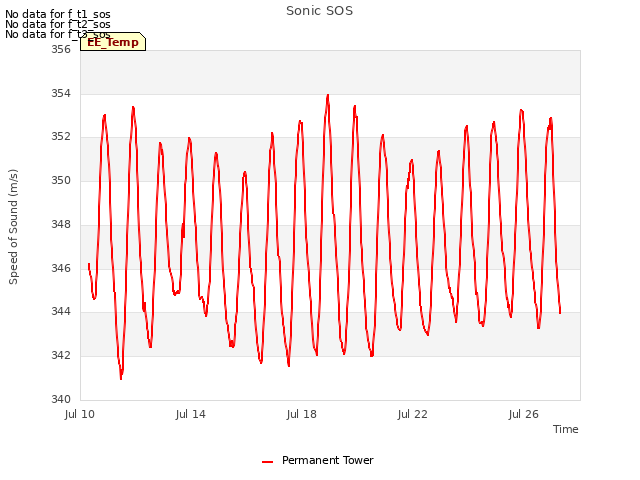Click the Time axis title
This screenshot has height=480, width=640.
565,429
